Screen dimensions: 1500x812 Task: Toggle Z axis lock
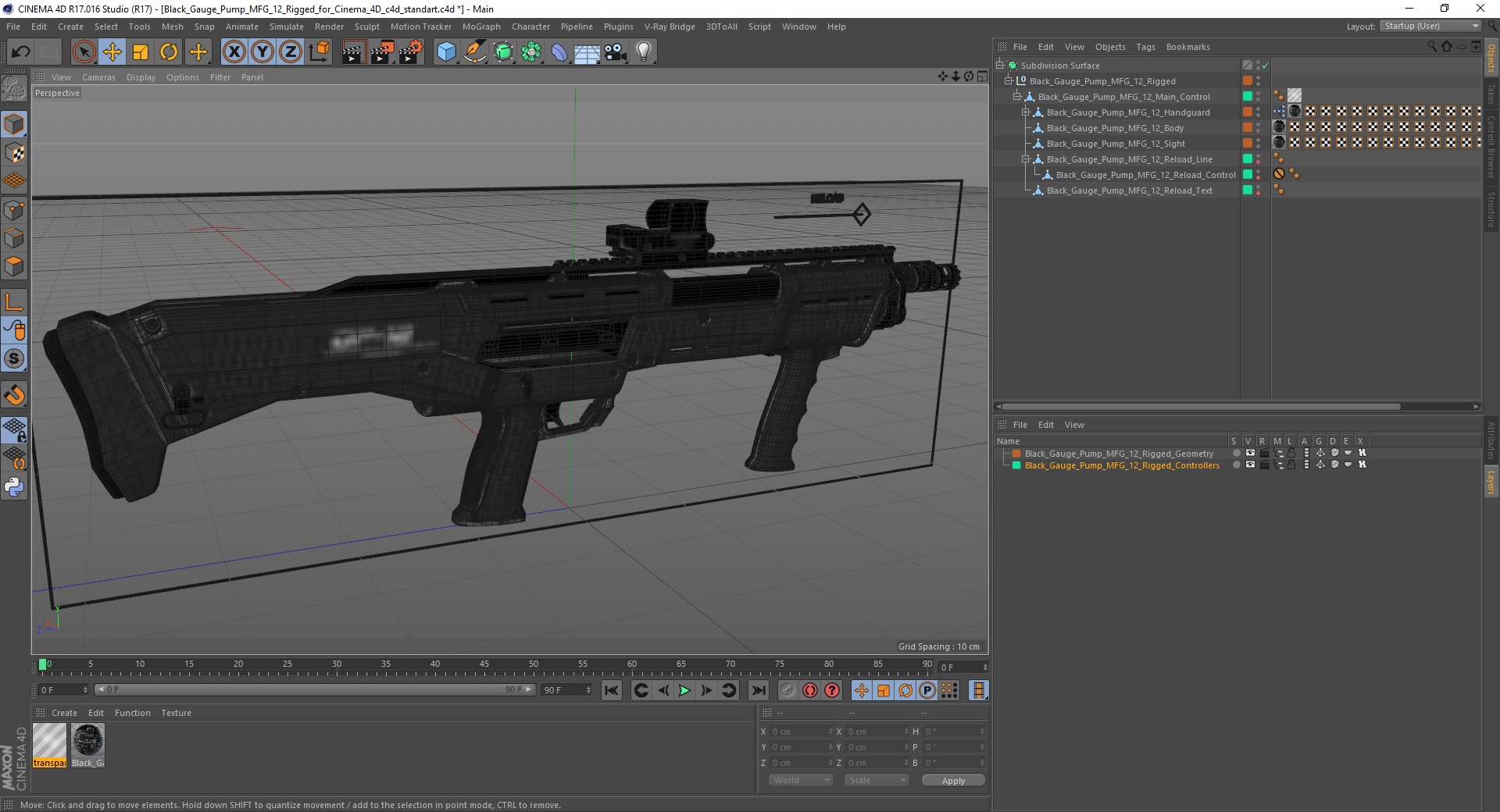click(x=291, y=52)
